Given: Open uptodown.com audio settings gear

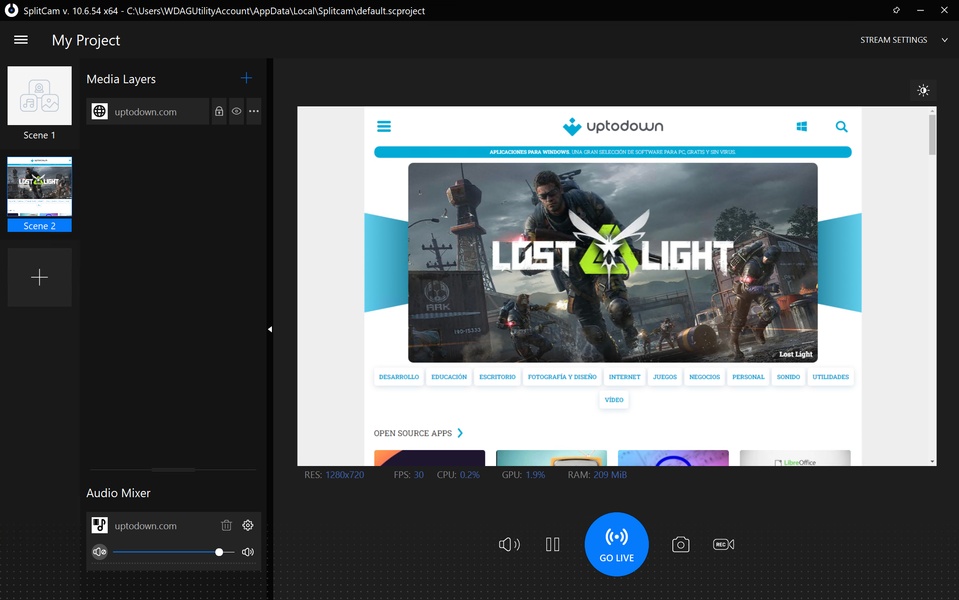Looking at the screenshot, I should (248, 526).
